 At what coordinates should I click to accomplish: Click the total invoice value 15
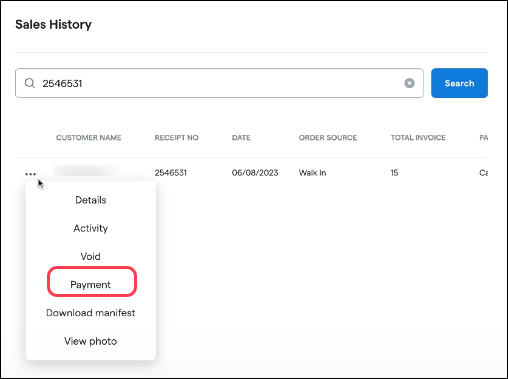click(x=394, y=173)
